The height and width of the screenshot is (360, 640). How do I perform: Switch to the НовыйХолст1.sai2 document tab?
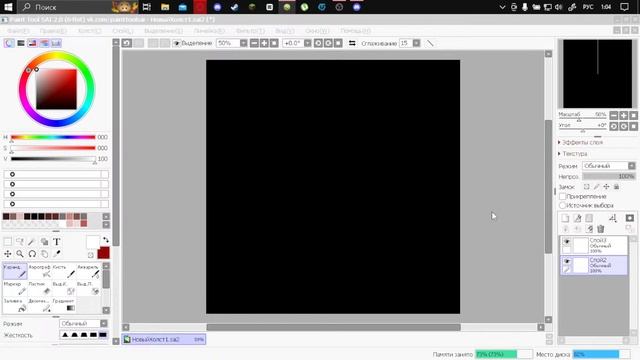pyautogui.click(x=164, y=339)
